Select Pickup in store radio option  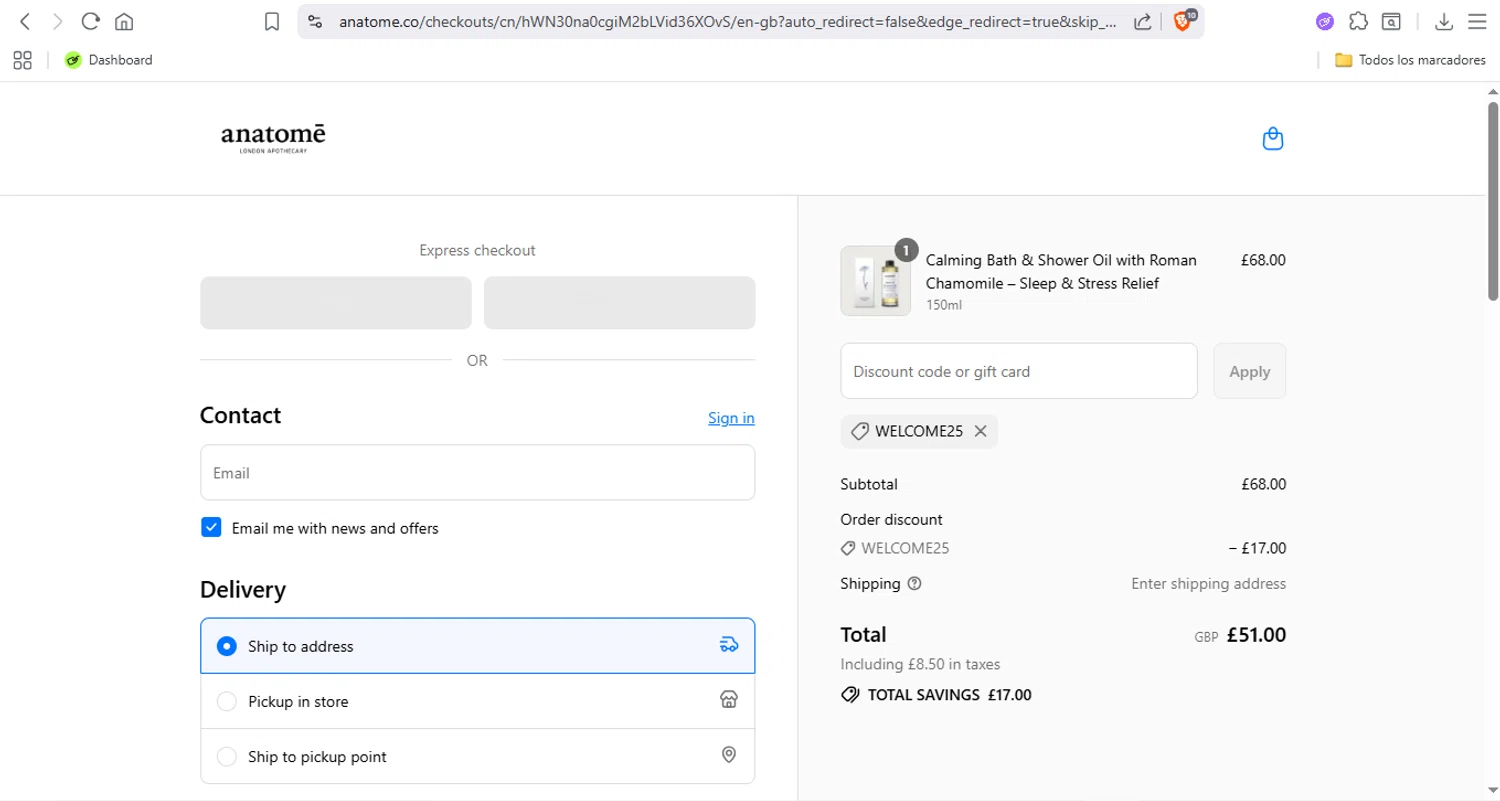(x=227, y=702)
